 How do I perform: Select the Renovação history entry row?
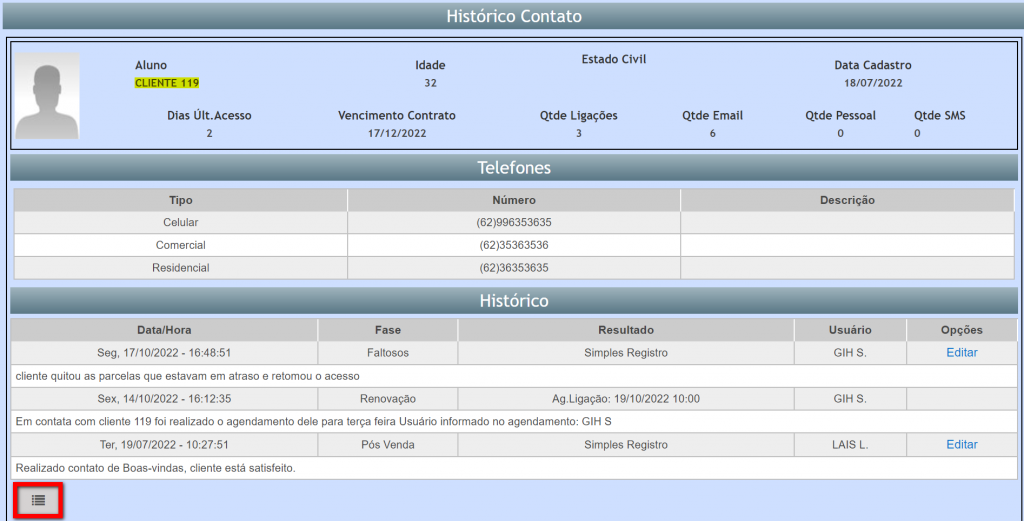click(387, 398)
